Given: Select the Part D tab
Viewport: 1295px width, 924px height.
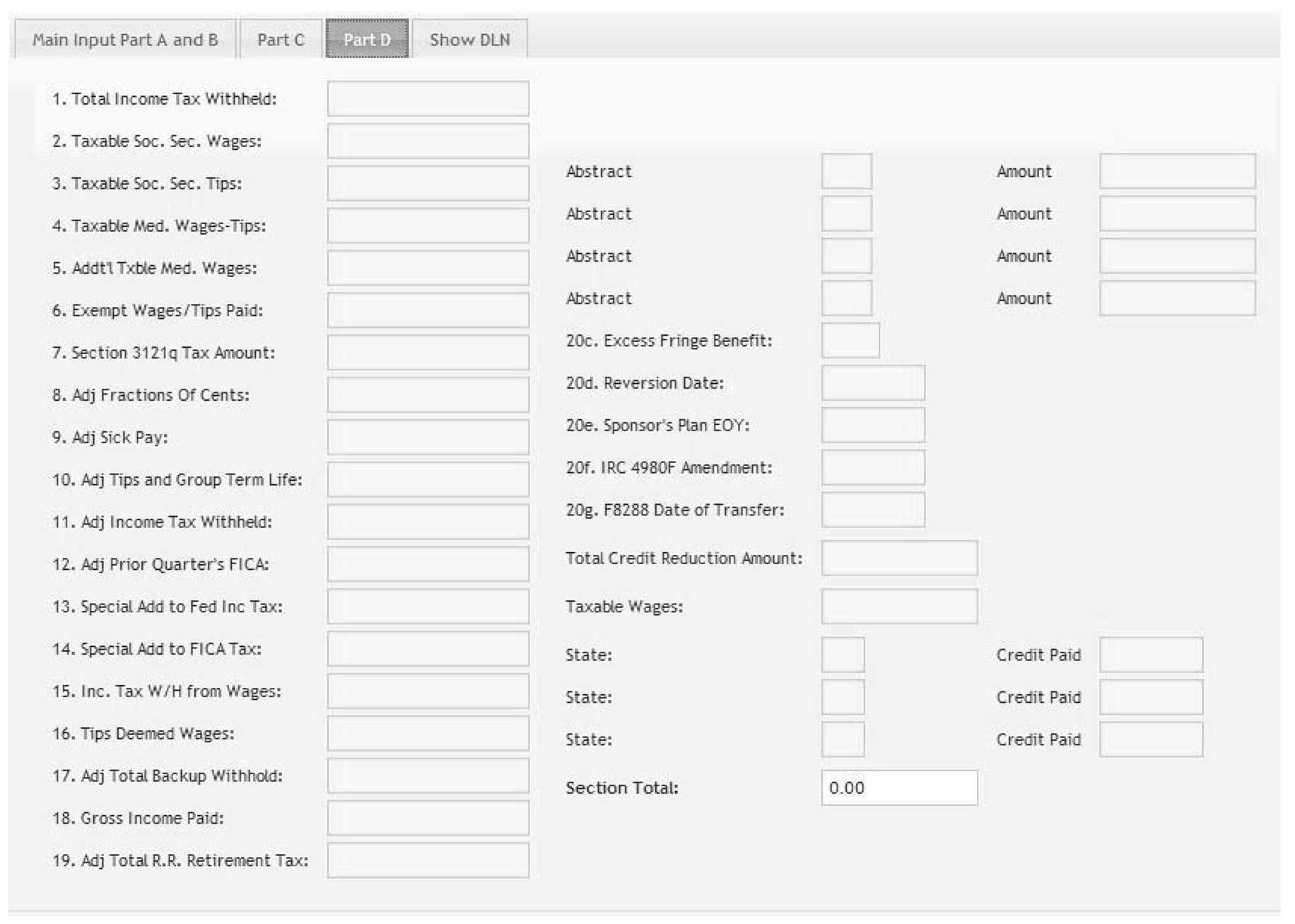Looking at the screenshot, I should tap(367, 40).
